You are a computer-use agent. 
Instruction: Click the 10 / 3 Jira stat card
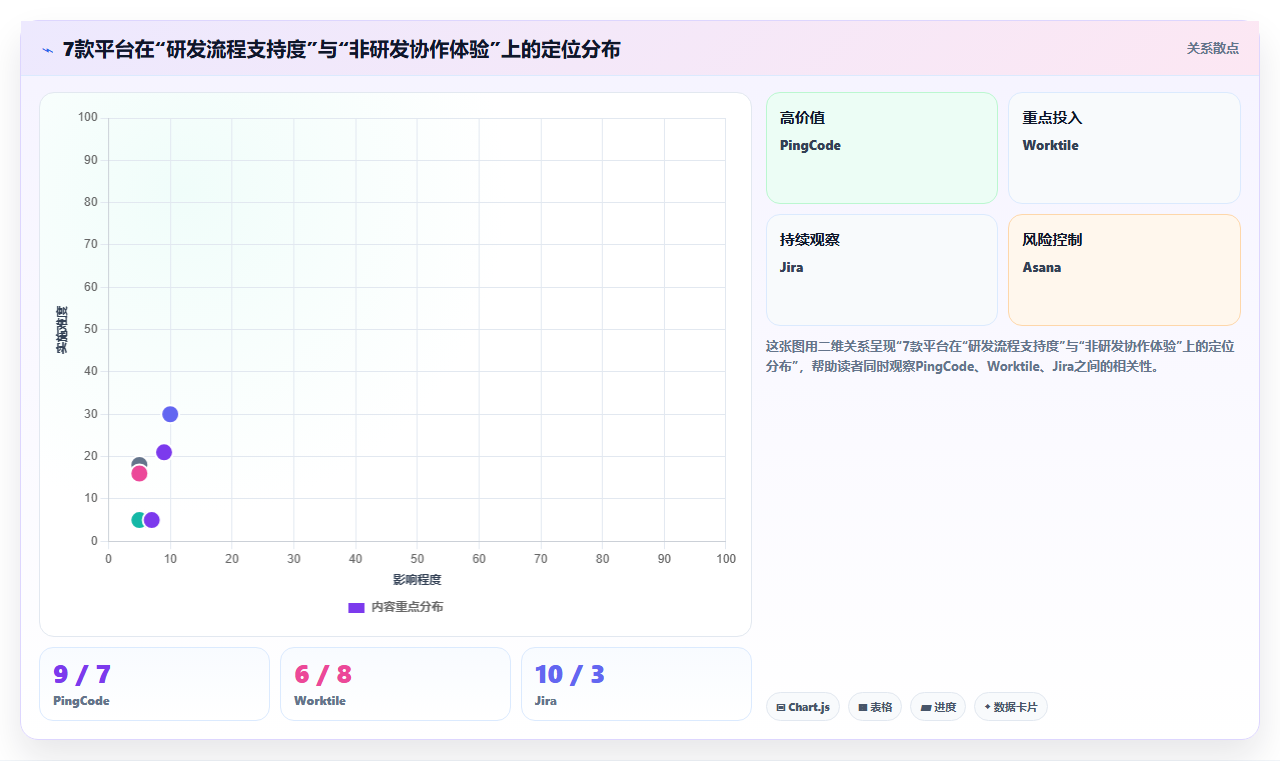point(636,684)
